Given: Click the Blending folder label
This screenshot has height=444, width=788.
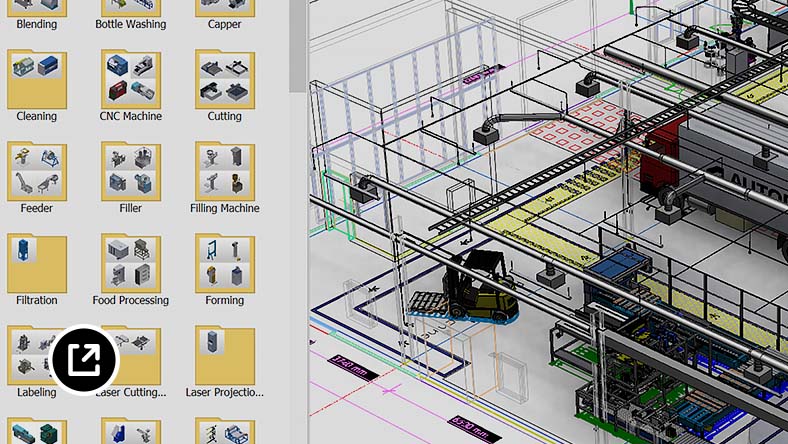Looking at the screenshot, I should (x=36, y=24).
